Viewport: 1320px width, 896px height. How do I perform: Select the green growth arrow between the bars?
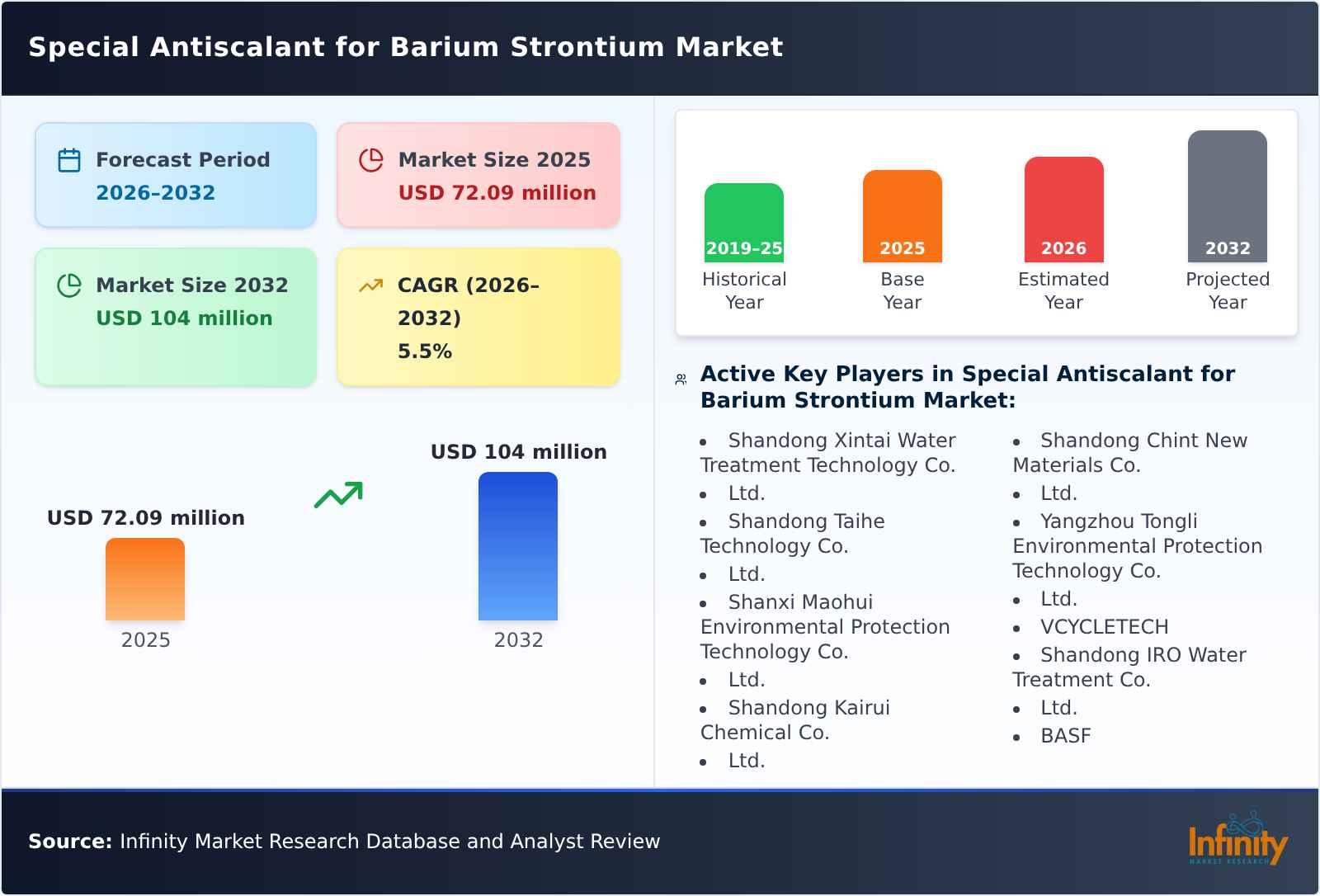point(338,493)
